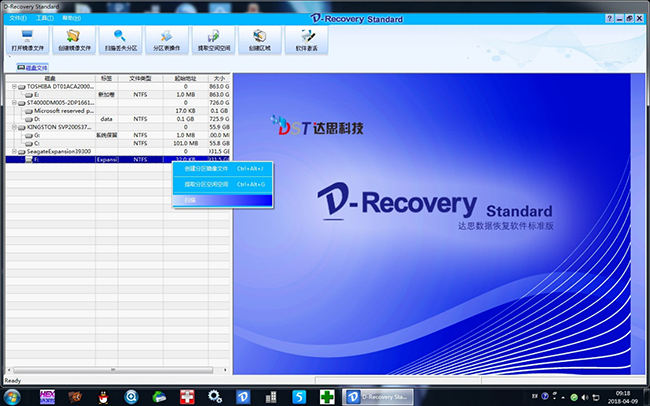Open the QQ penguin taskbar icon
650x406 pixels.
[103, 397]
